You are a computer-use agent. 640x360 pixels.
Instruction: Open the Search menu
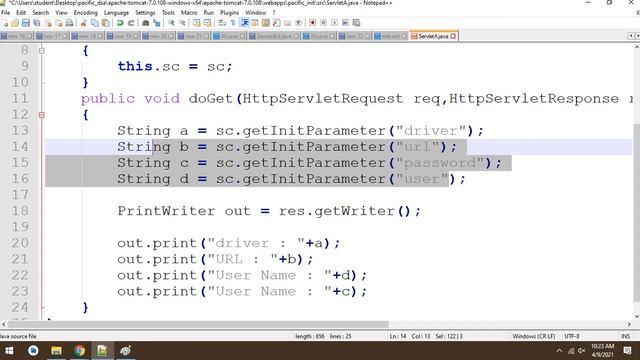tap(40, 13)
